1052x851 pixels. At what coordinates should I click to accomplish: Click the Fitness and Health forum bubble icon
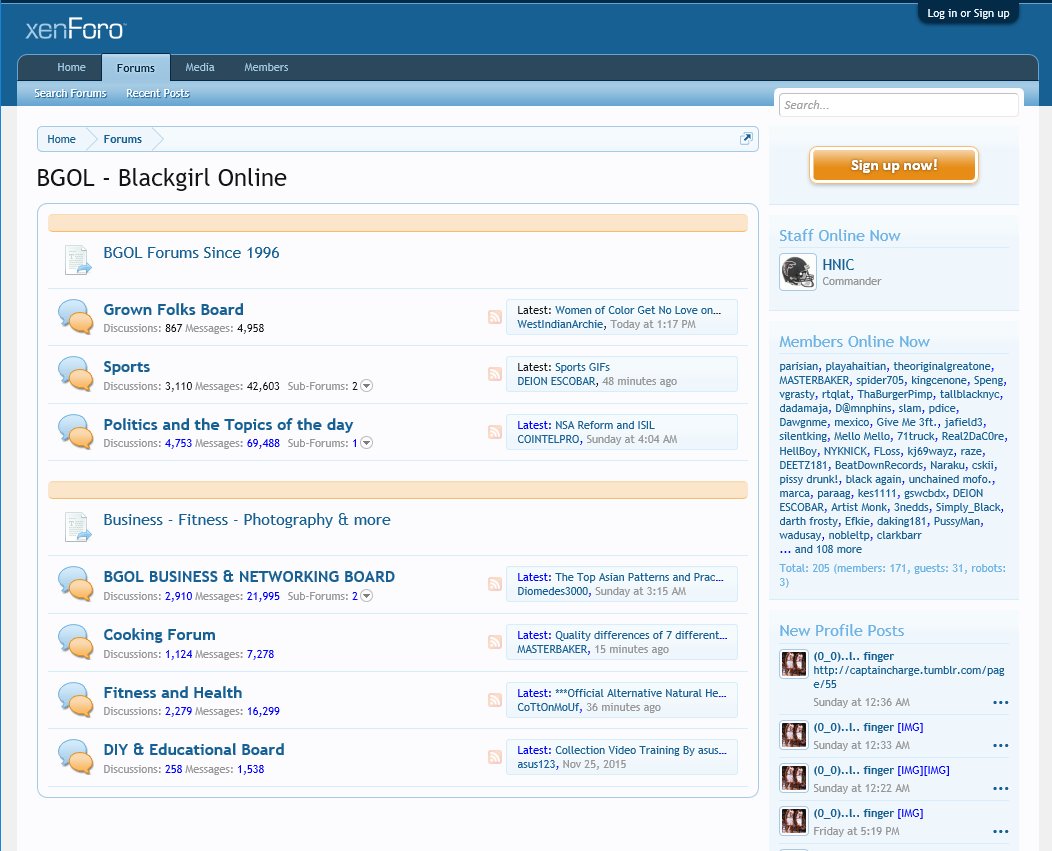(77, 699)
